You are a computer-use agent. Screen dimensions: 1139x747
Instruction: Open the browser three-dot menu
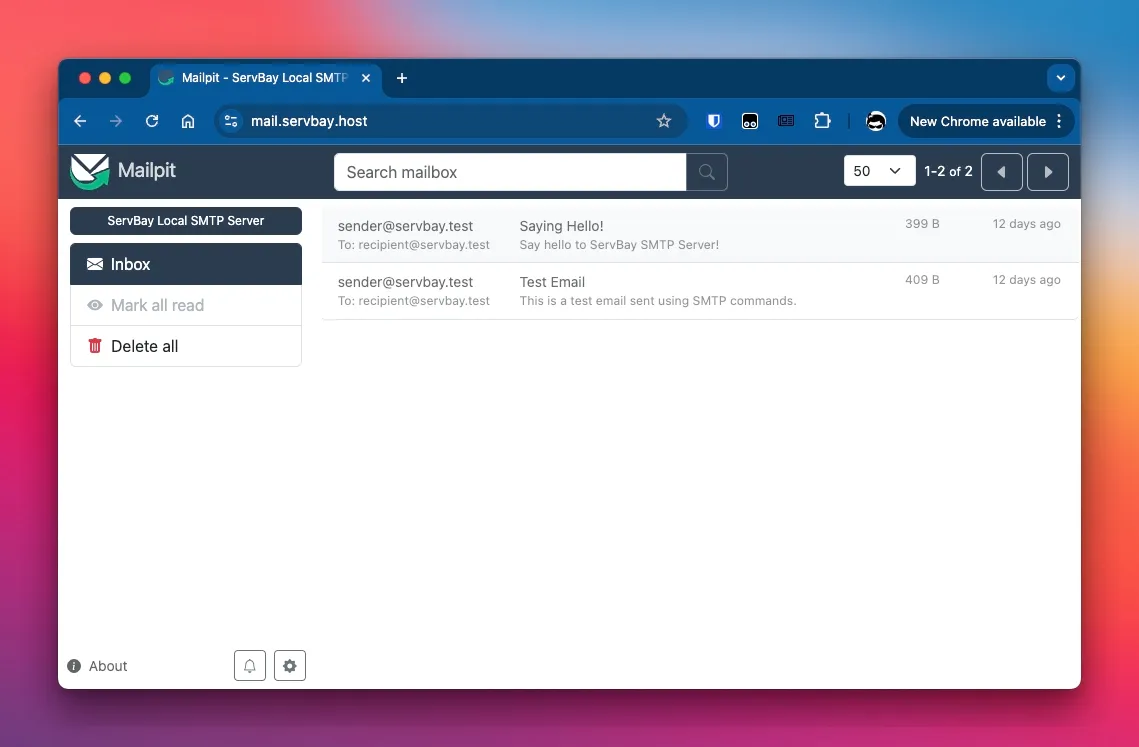(x=1059, y=121)
